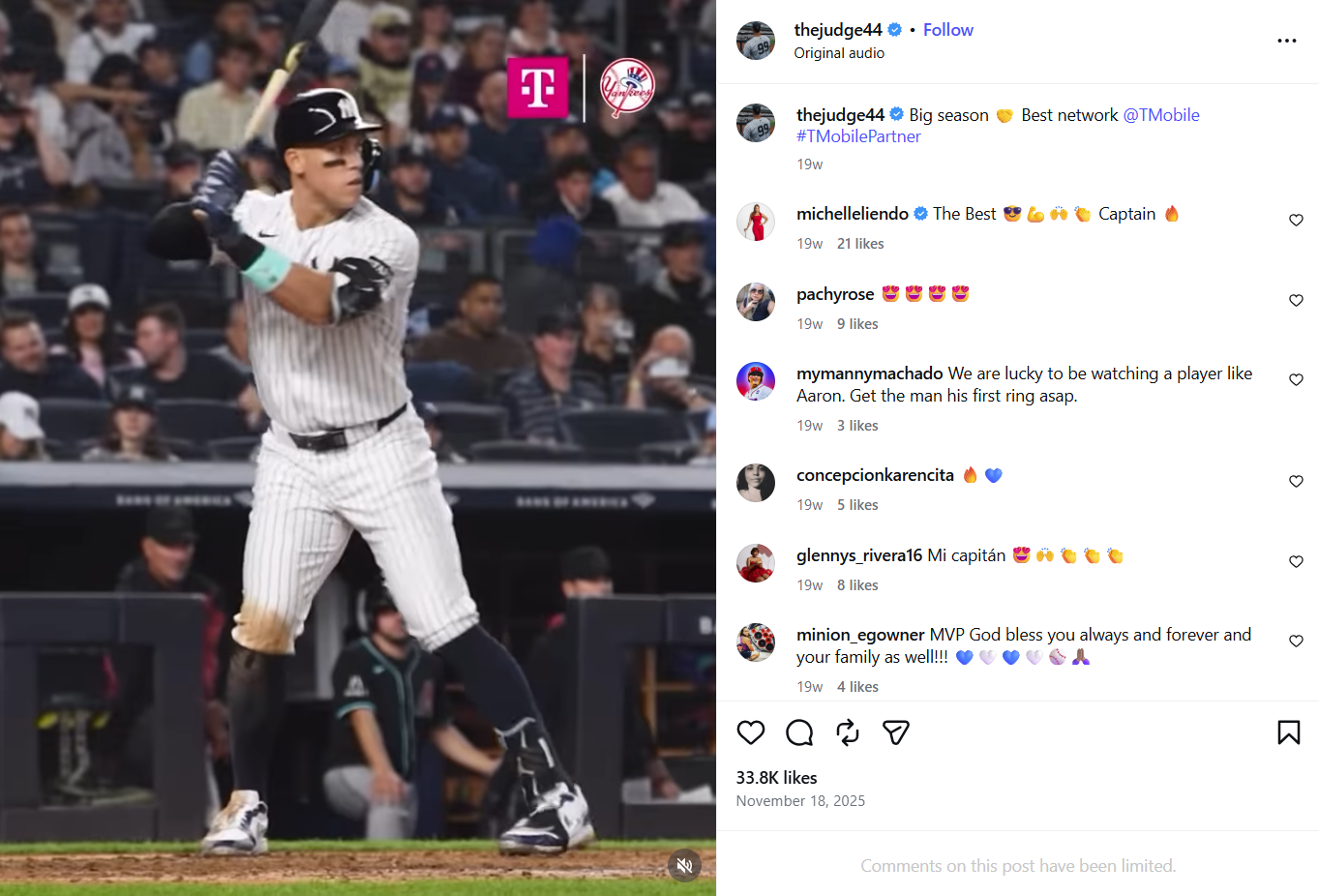Screen dimensions: 1319x896
Task: View the 33.8K likes list
Action: pyautogui.click(x=776, y=778)
